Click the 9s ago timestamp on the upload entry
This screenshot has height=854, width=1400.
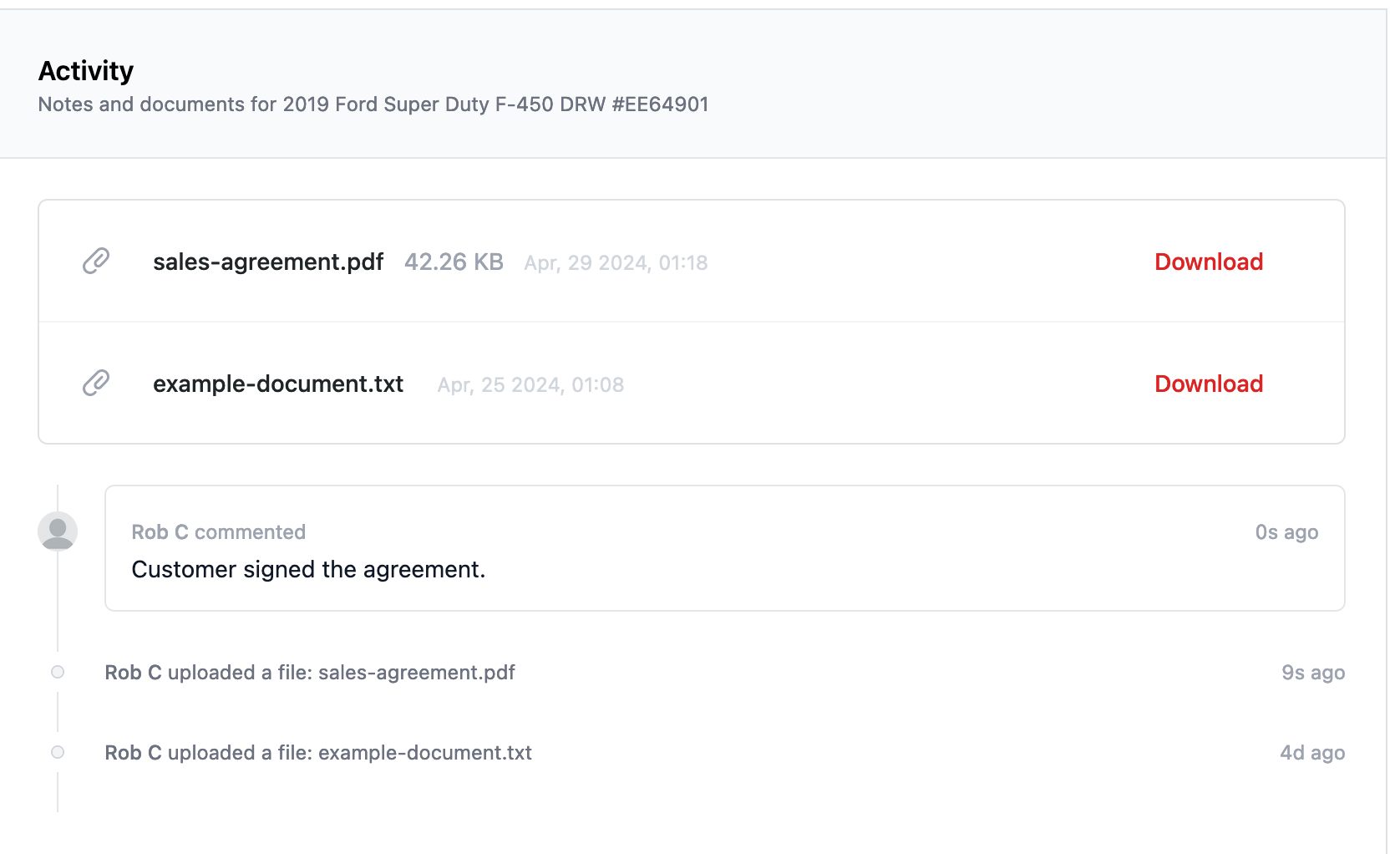tap(1313, 672)
